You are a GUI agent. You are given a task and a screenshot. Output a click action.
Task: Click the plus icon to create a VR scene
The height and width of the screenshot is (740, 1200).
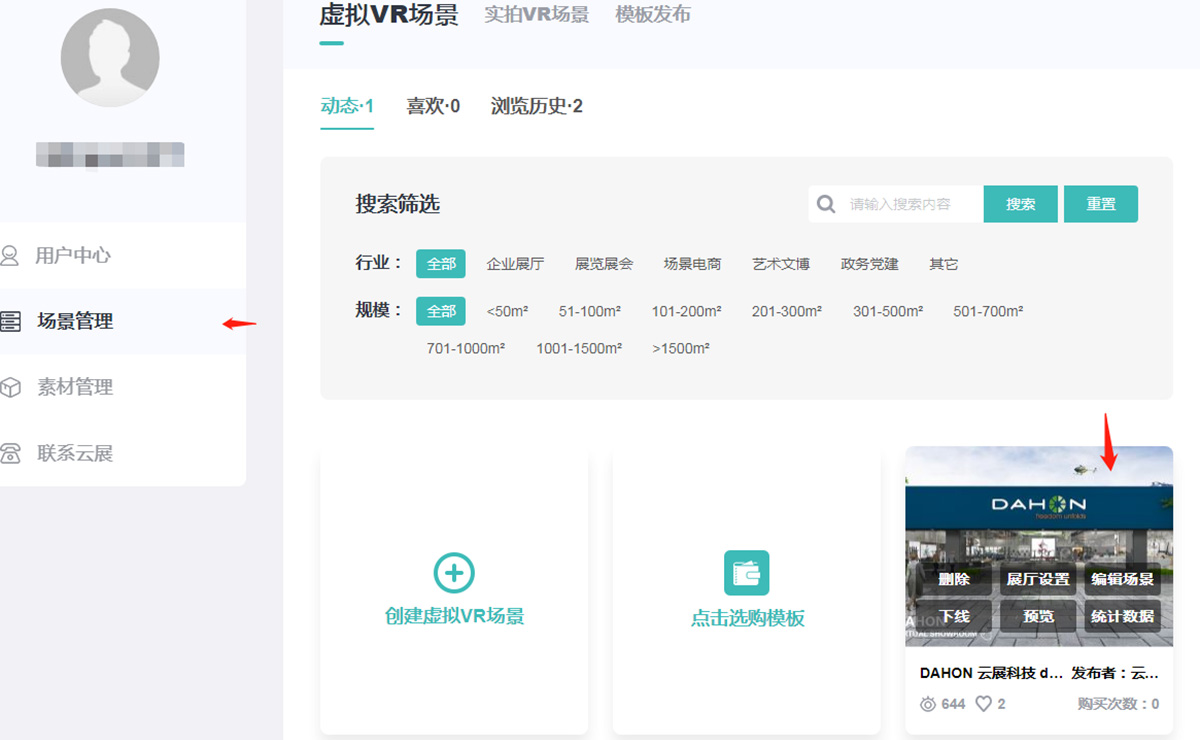tap(454, 573)
